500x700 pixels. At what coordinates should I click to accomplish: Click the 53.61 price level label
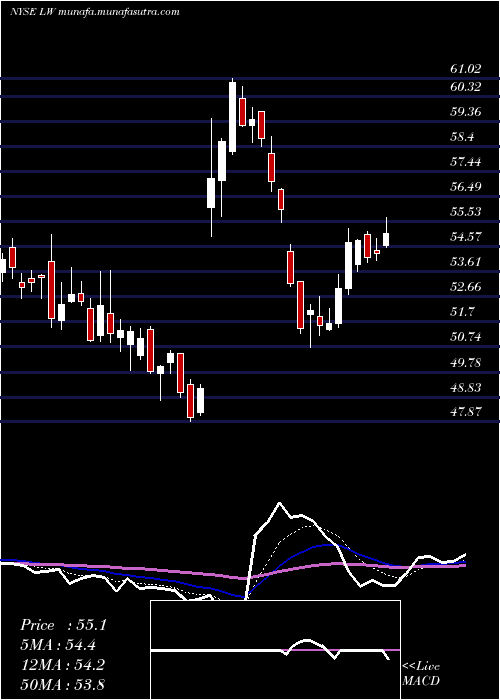point(466,262)
